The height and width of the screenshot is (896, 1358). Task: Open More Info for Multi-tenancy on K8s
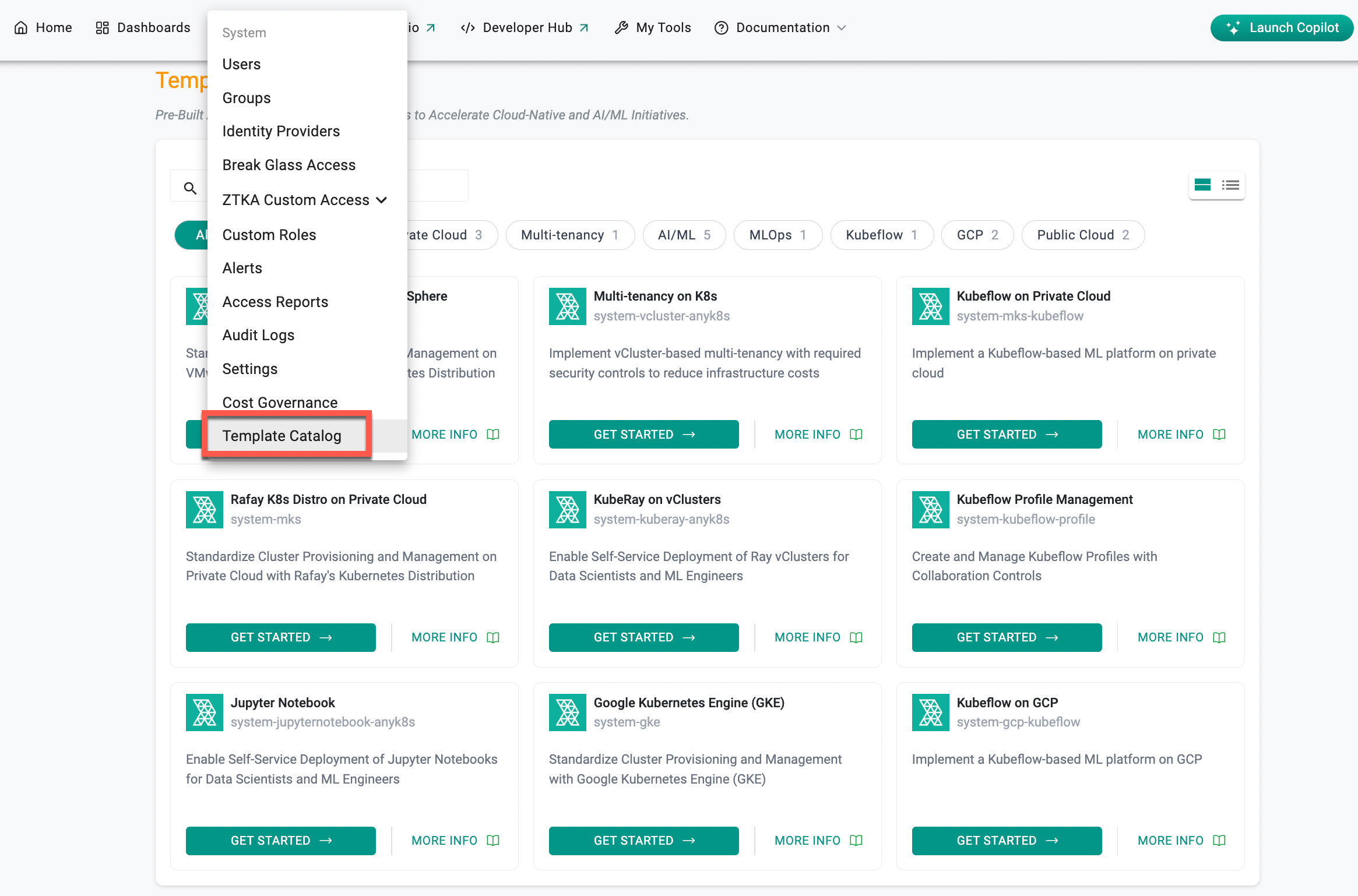click(818, 435)
